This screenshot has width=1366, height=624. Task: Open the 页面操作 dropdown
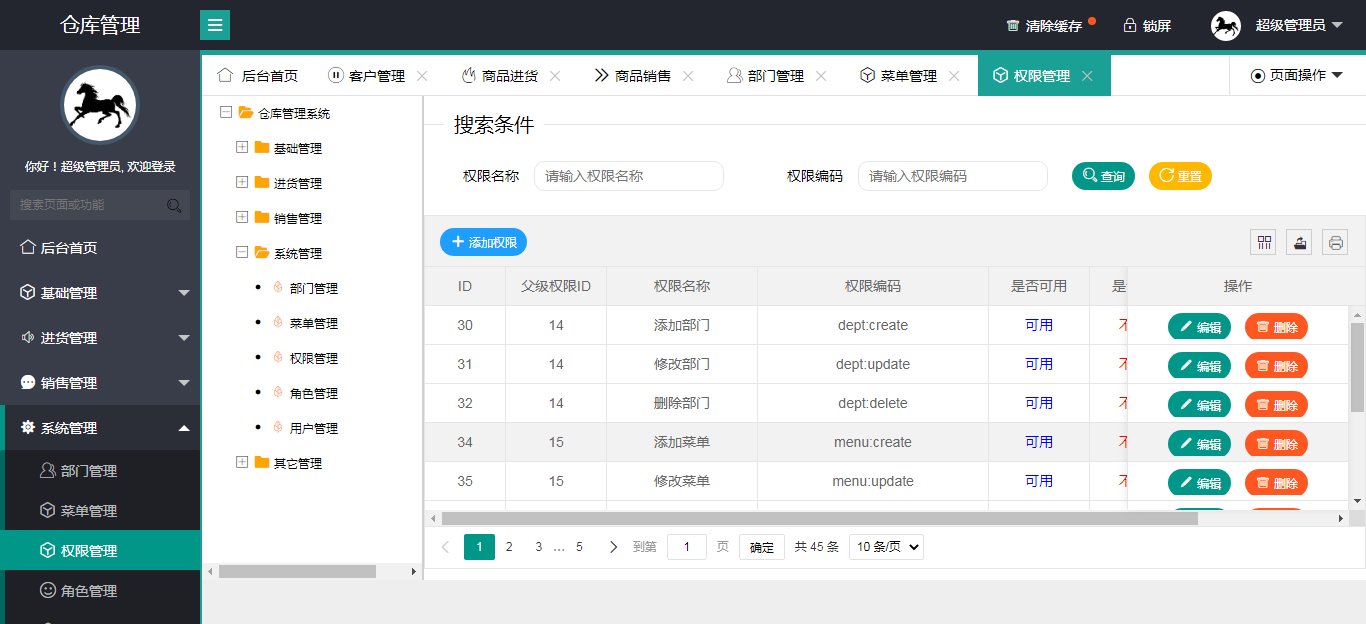1297,76
